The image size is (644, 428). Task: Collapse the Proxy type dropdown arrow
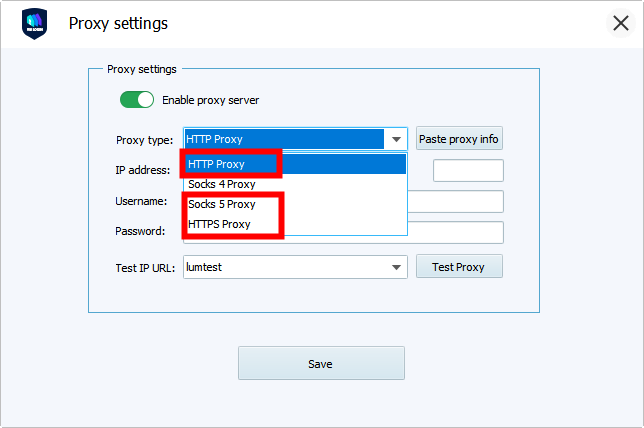click(396, 139)
